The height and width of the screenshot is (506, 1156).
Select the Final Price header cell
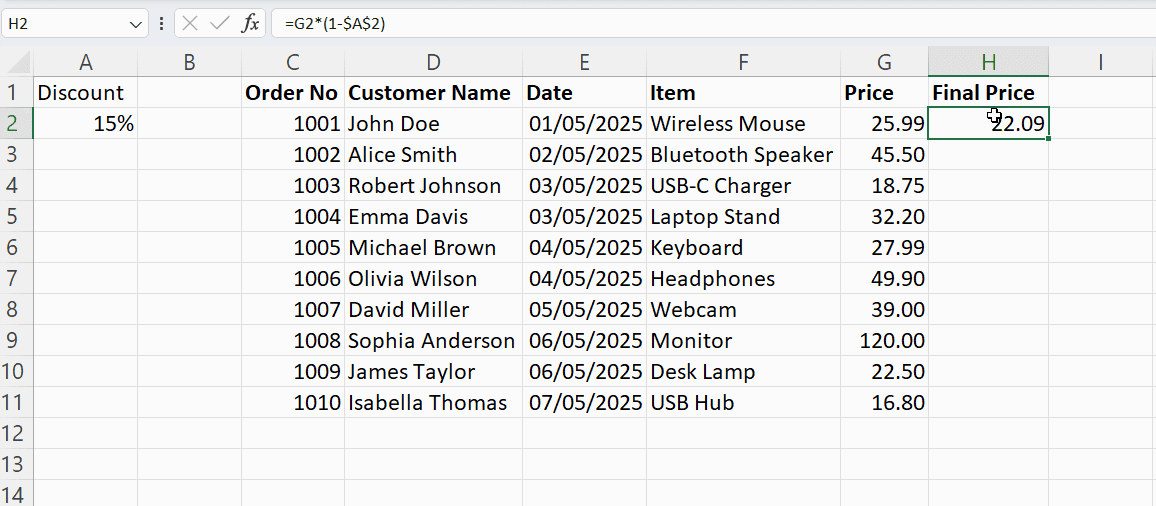pyautogui.click(x=988, y=93)
